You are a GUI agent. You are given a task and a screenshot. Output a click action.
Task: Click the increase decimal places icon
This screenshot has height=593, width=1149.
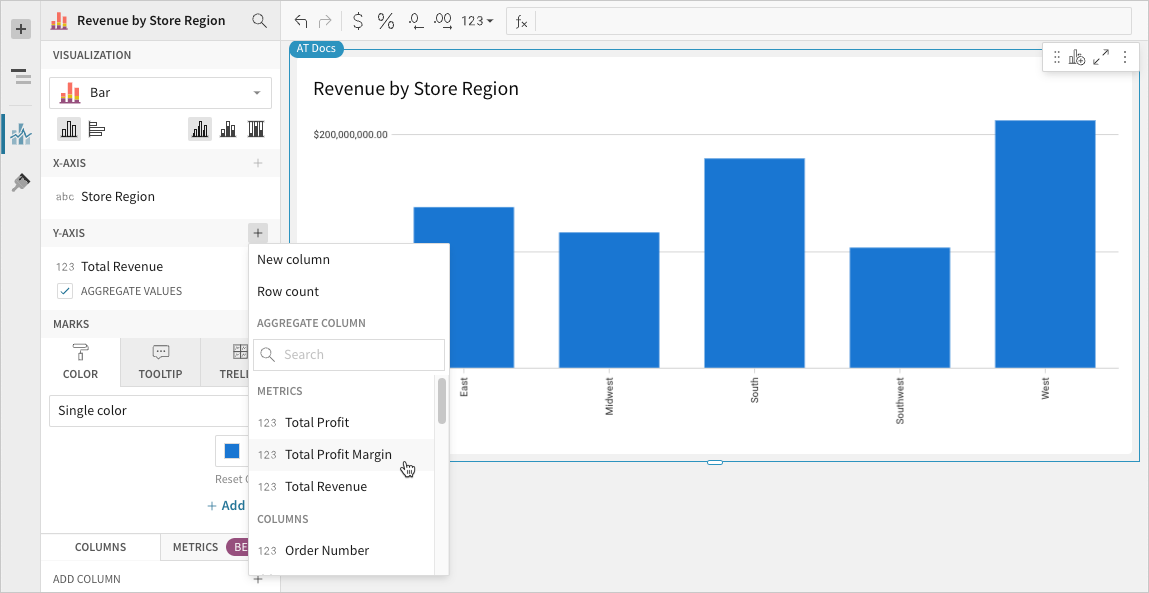(x=443, y=21)
